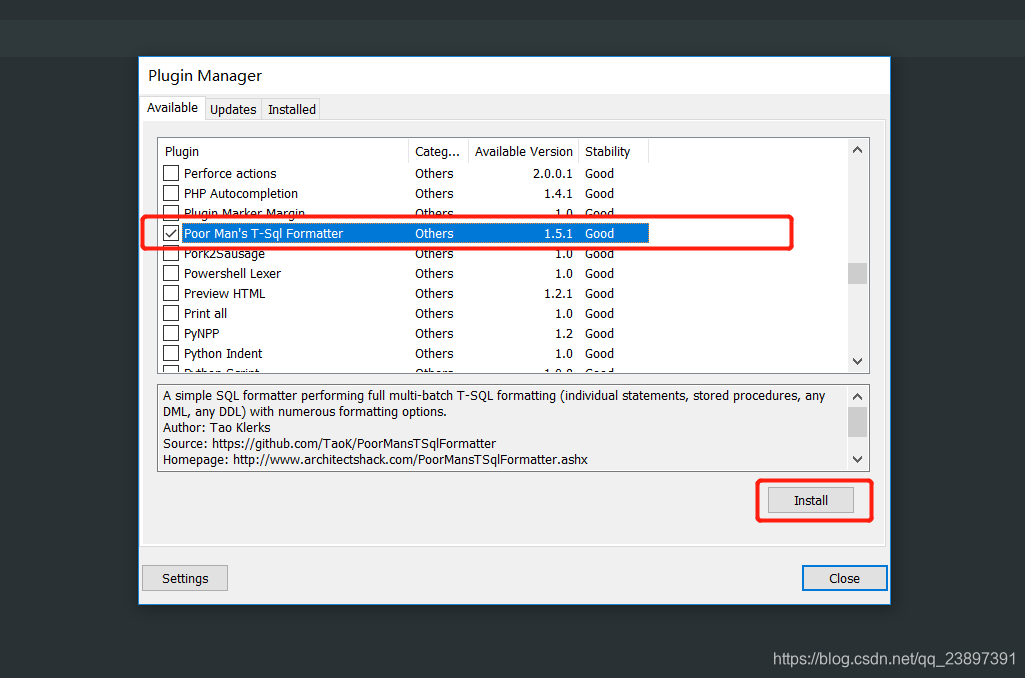Click the architectshack homepage URL text
The height and width of the screenshot is (678, 1025).
pos(410,460)
